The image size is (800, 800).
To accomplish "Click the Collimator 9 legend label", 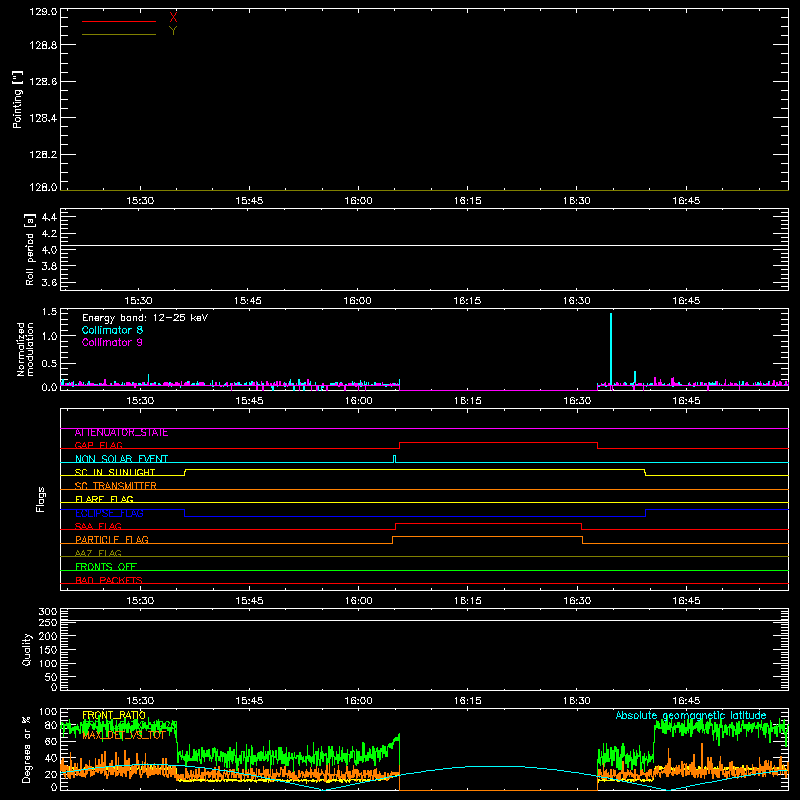I will (x=112, y=342).
